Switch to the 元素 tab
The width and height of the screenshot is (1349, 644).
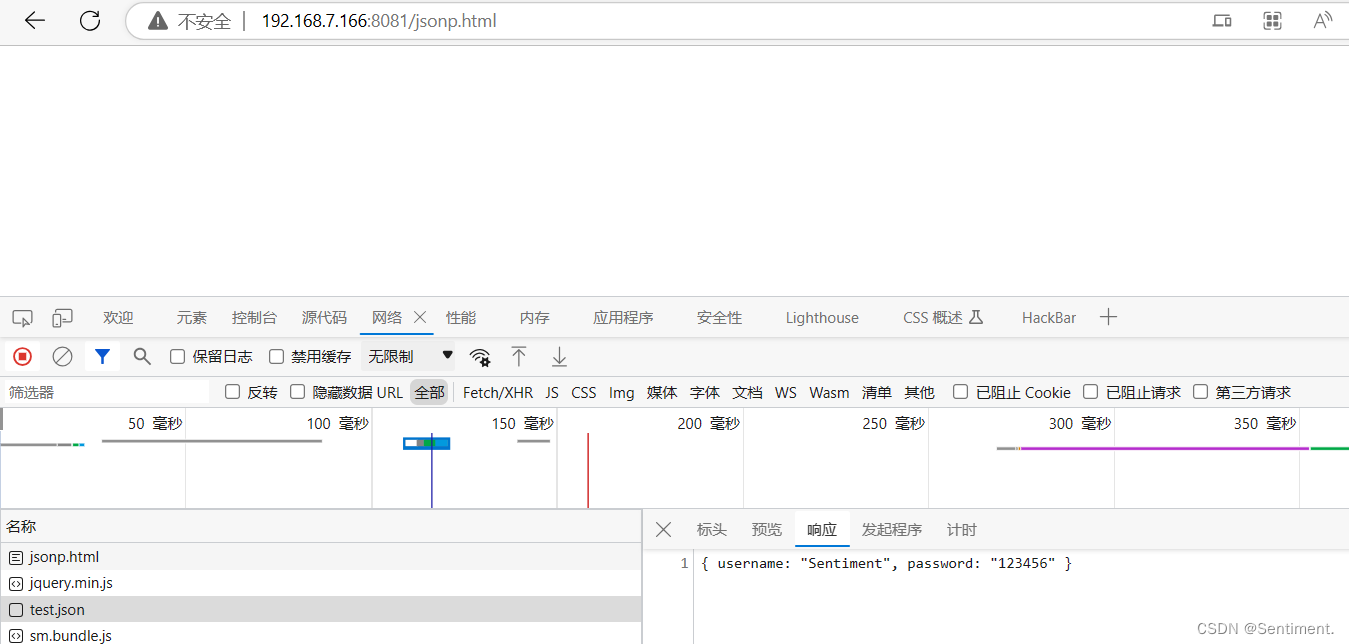(x=191, y=318)
